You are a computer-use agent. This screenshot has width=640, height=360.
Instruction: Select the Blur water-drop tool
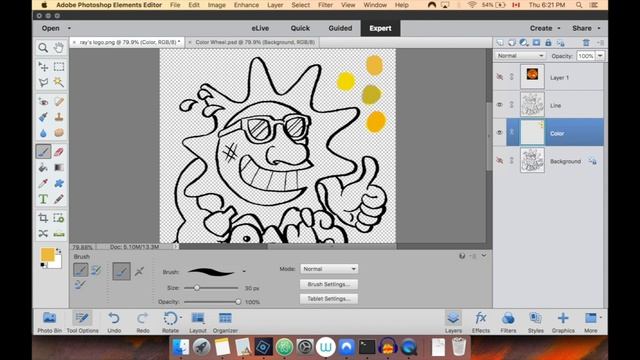coord(43,133)
